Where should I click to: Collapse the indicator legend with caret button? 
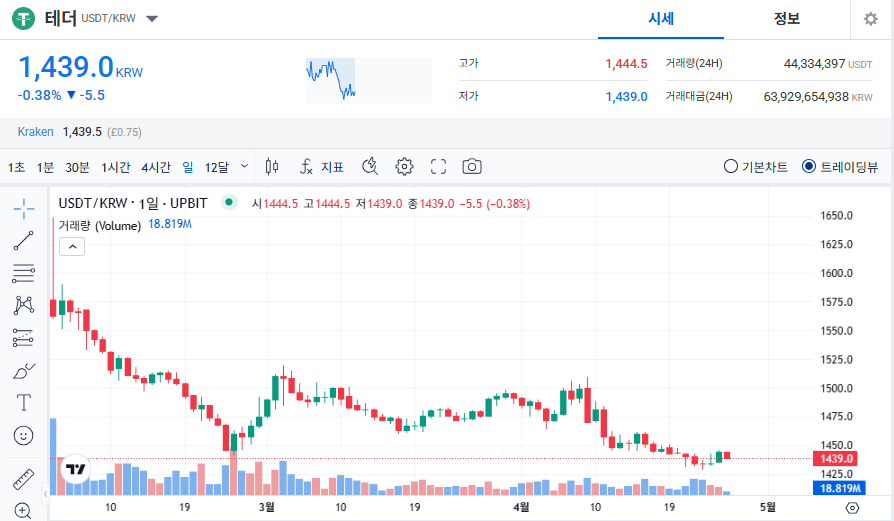72,247
